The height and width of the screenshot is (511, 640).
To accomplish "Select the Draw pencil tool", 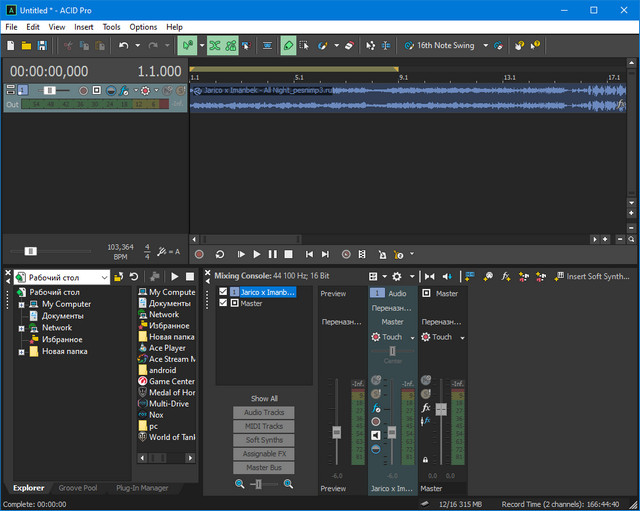I will [x=288, y=46].
